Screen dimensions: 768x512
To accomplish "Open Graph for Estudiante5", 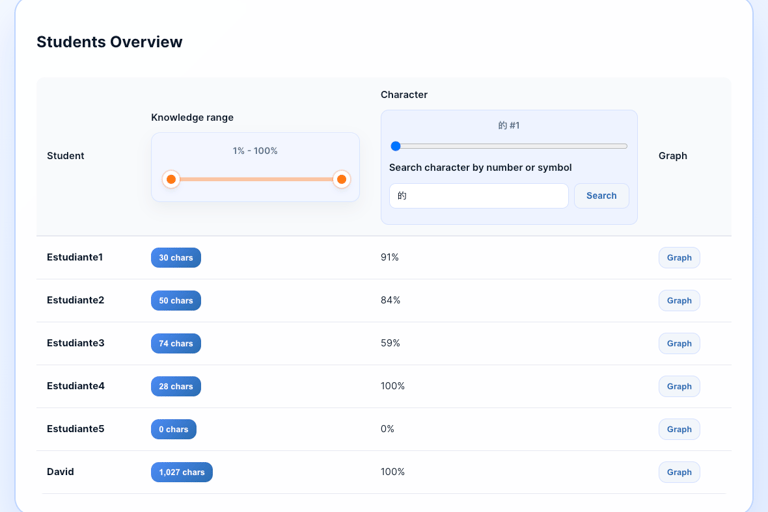I will [x=679, y=429].
